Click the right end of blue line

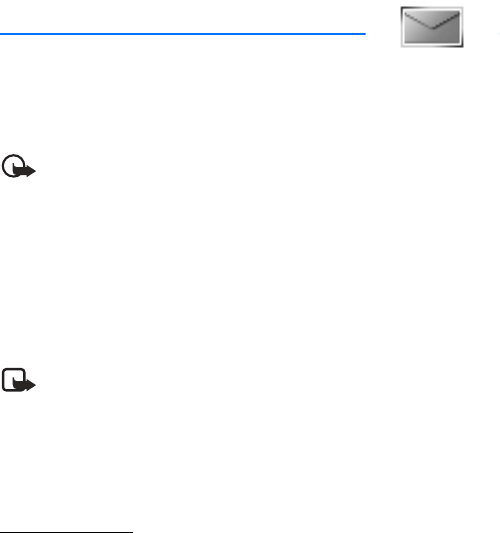click(364, 34)
